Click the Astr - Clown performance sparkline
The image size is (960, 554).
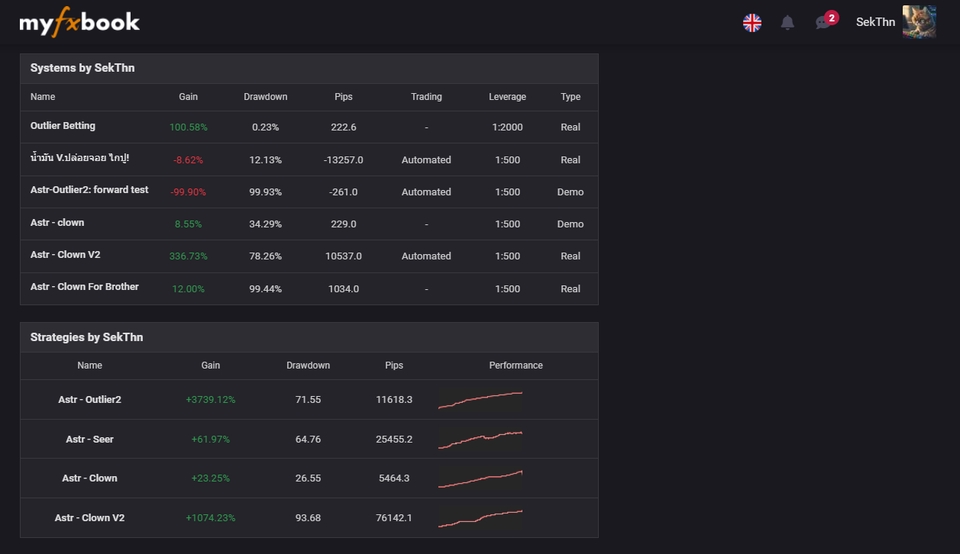coord(481,479)
